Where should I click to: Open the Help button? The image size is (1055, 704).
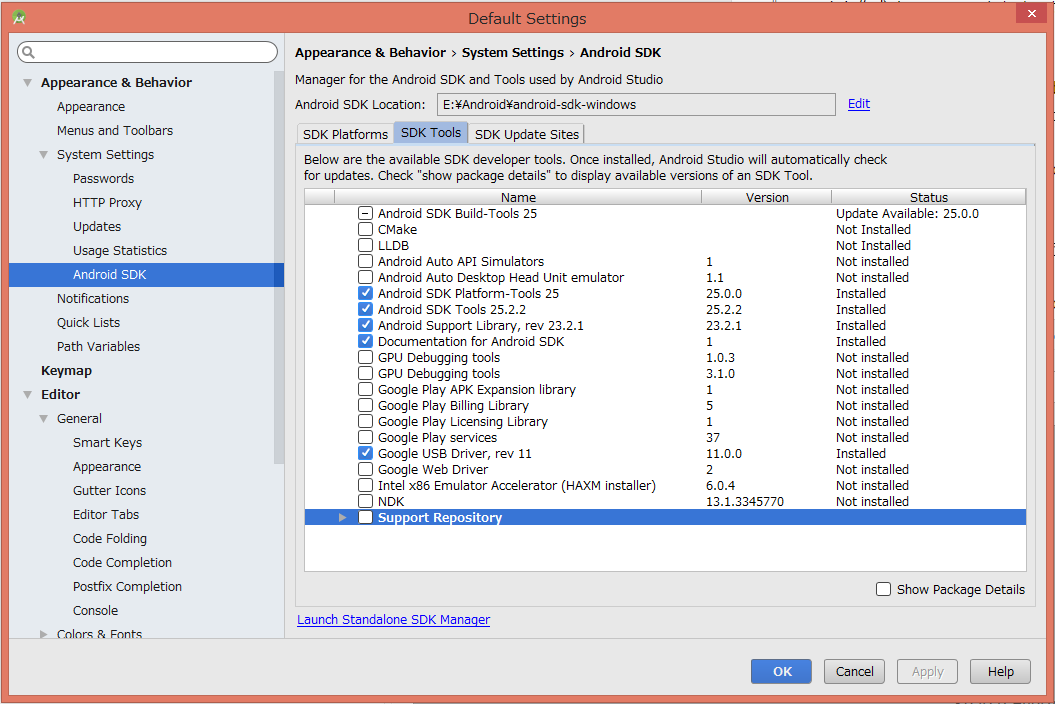[x=1001, y=671]
